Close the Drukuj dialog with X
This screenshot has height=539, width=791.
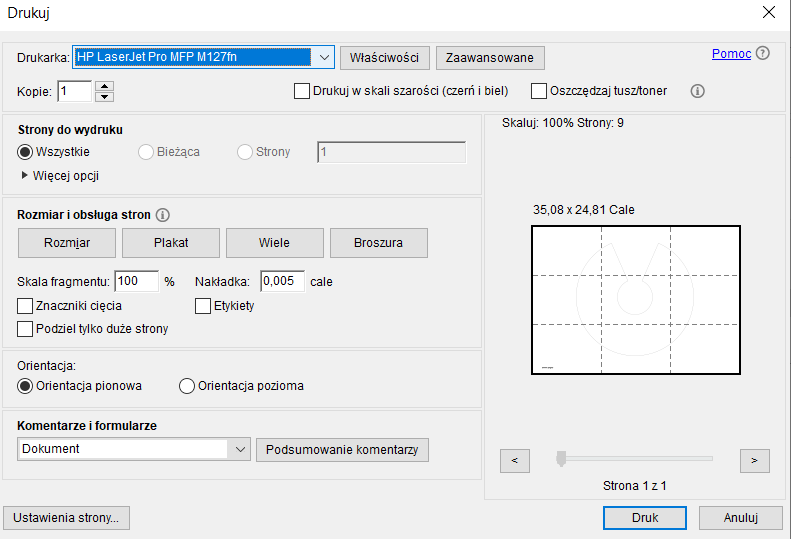[x=769, y=12]
